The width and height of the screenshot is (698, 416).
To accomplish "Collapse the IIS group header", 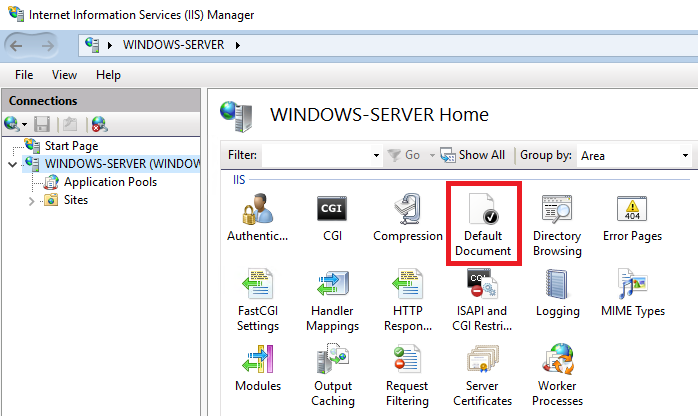I will tap(239, 180).
